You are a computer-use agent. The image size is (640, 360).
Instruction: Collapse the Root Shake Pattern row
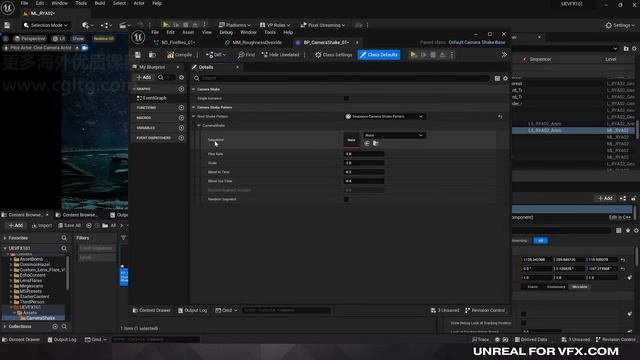[x=194, y=116]
